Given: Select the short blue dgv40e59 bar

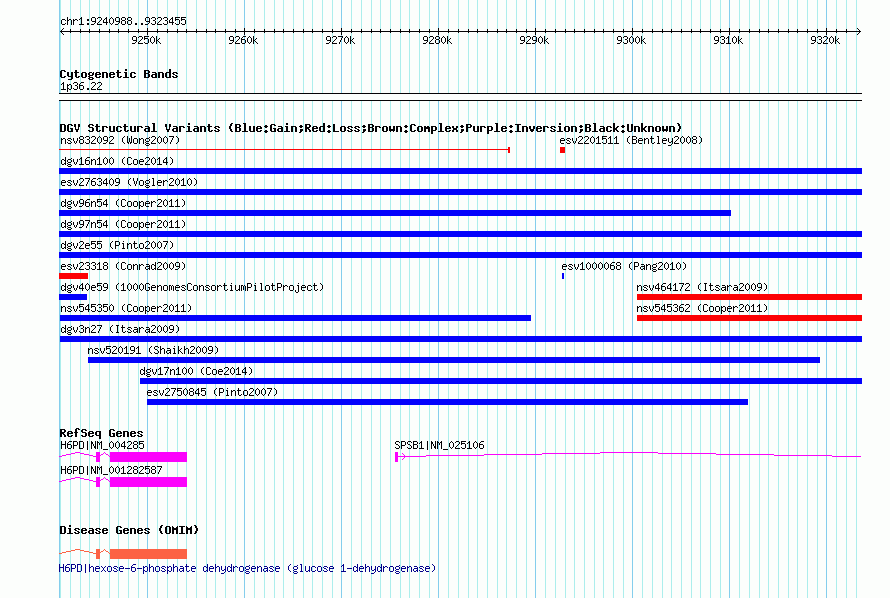Looking at the screenshot, I should [x=73, y=297].
